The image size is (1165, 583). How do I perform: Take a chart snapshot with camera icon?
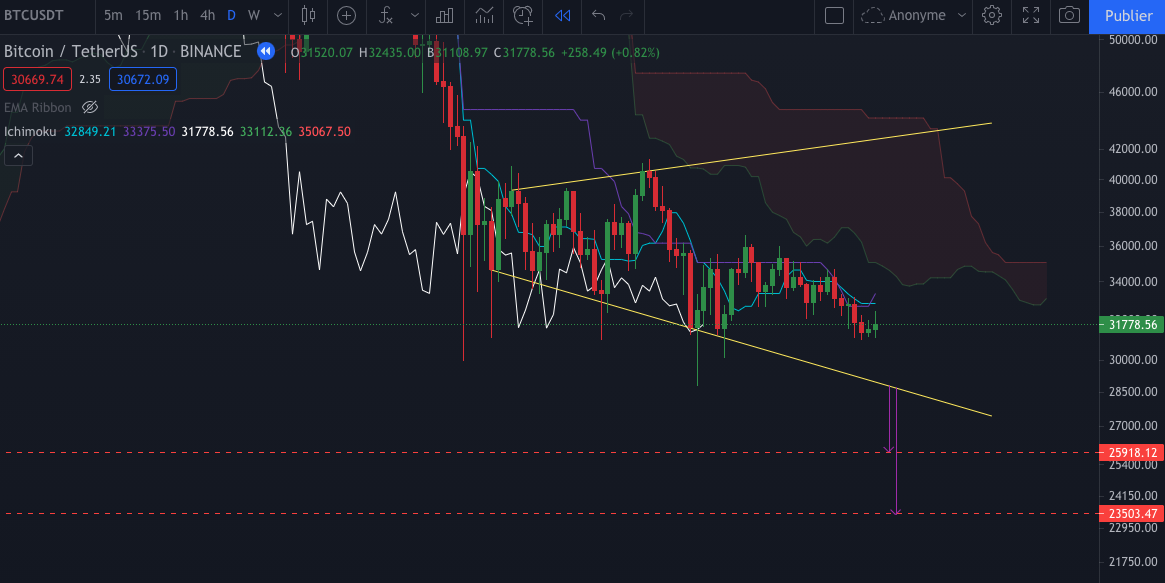pos(1067,16)
